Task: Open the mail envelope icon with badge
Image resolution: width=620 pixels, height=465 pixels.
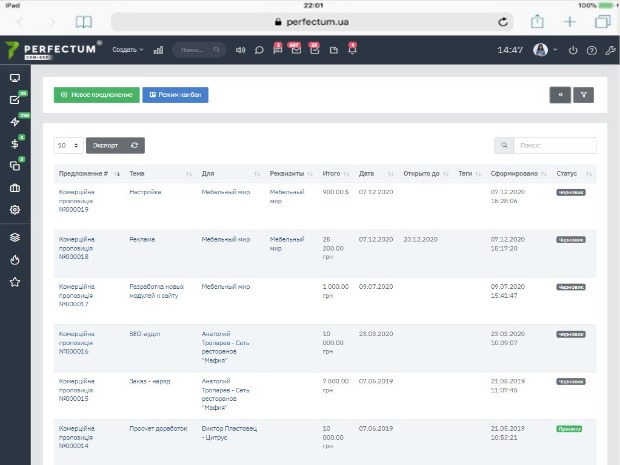Action: [296, 49]
